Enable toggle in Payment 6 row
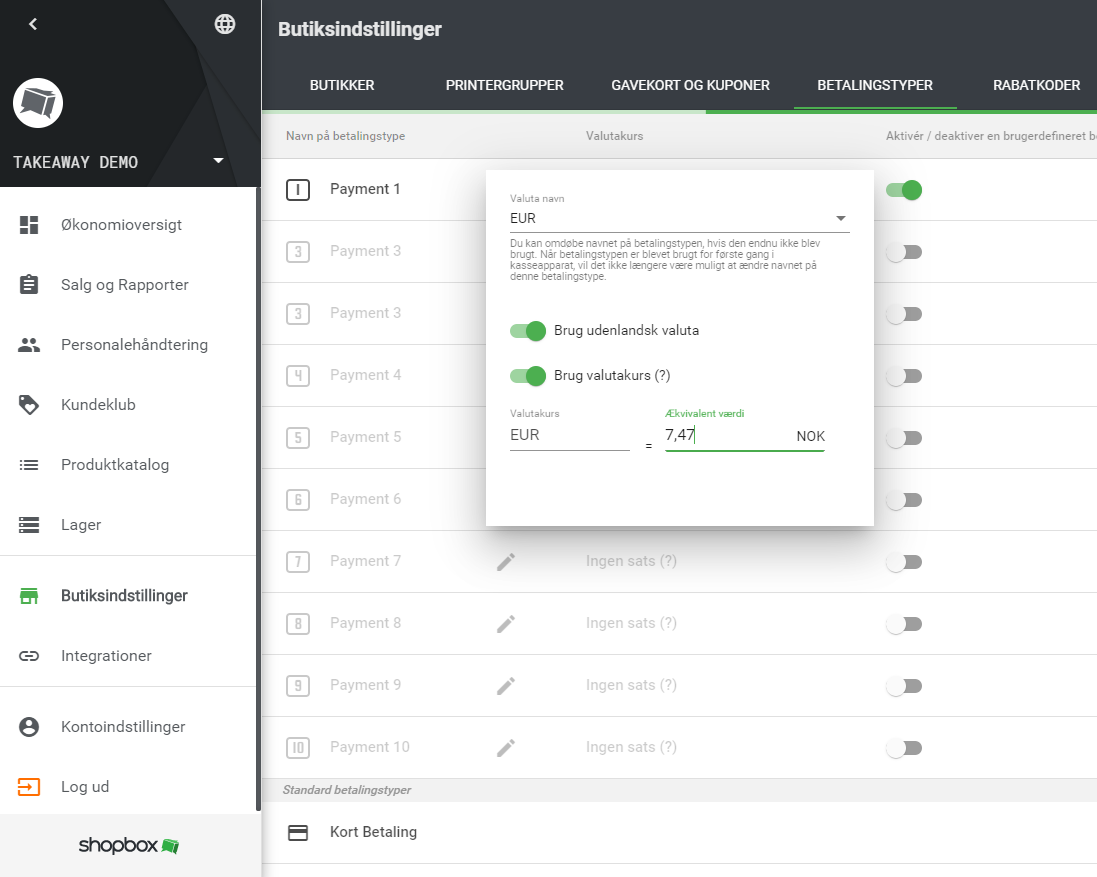This screenshot has width=1097, height=877. point(904,500)
